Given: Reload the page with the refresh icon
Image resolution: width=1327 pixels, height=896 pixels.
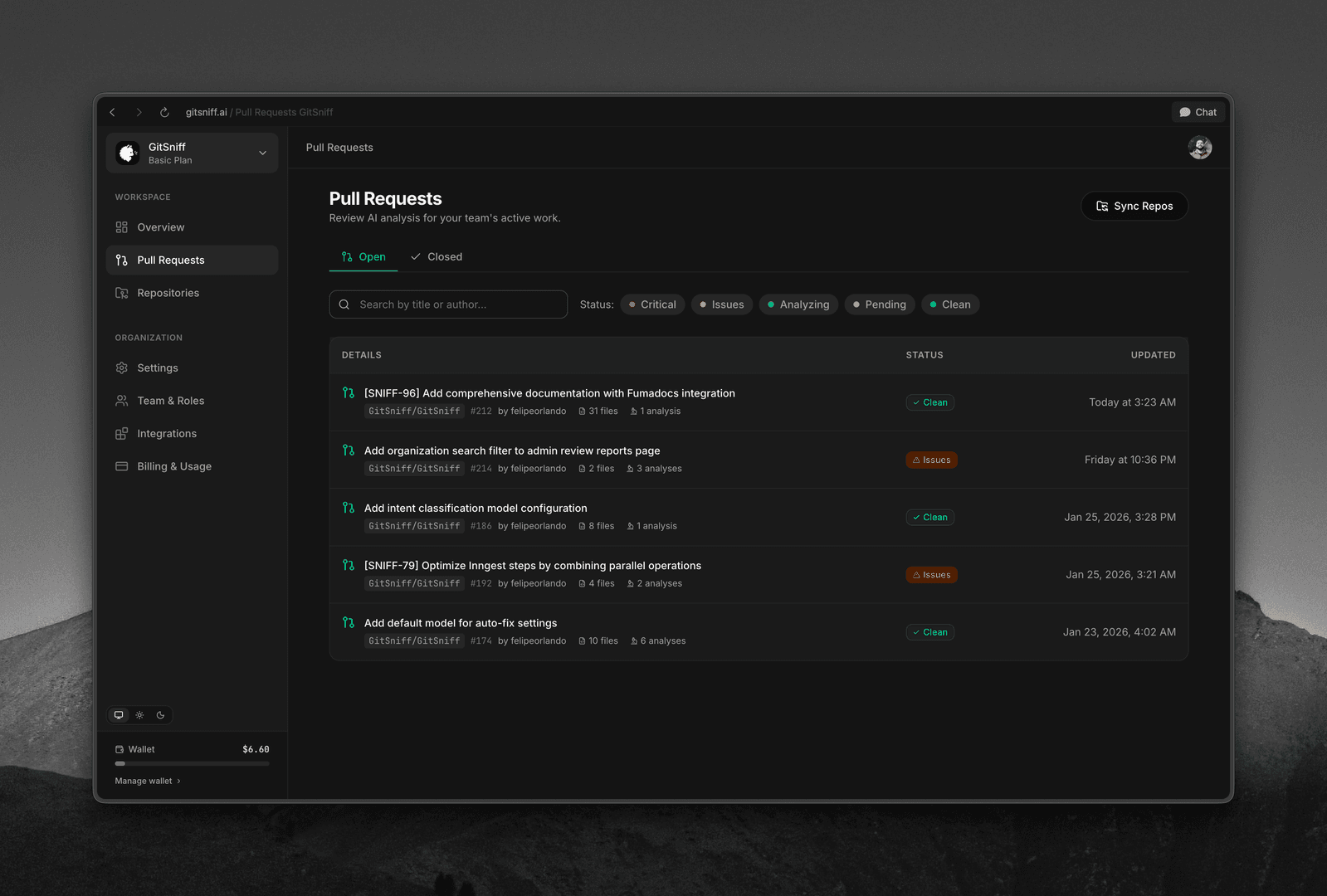Looking at the screenshot, I should pyautogui.click(x=164, y=112).
